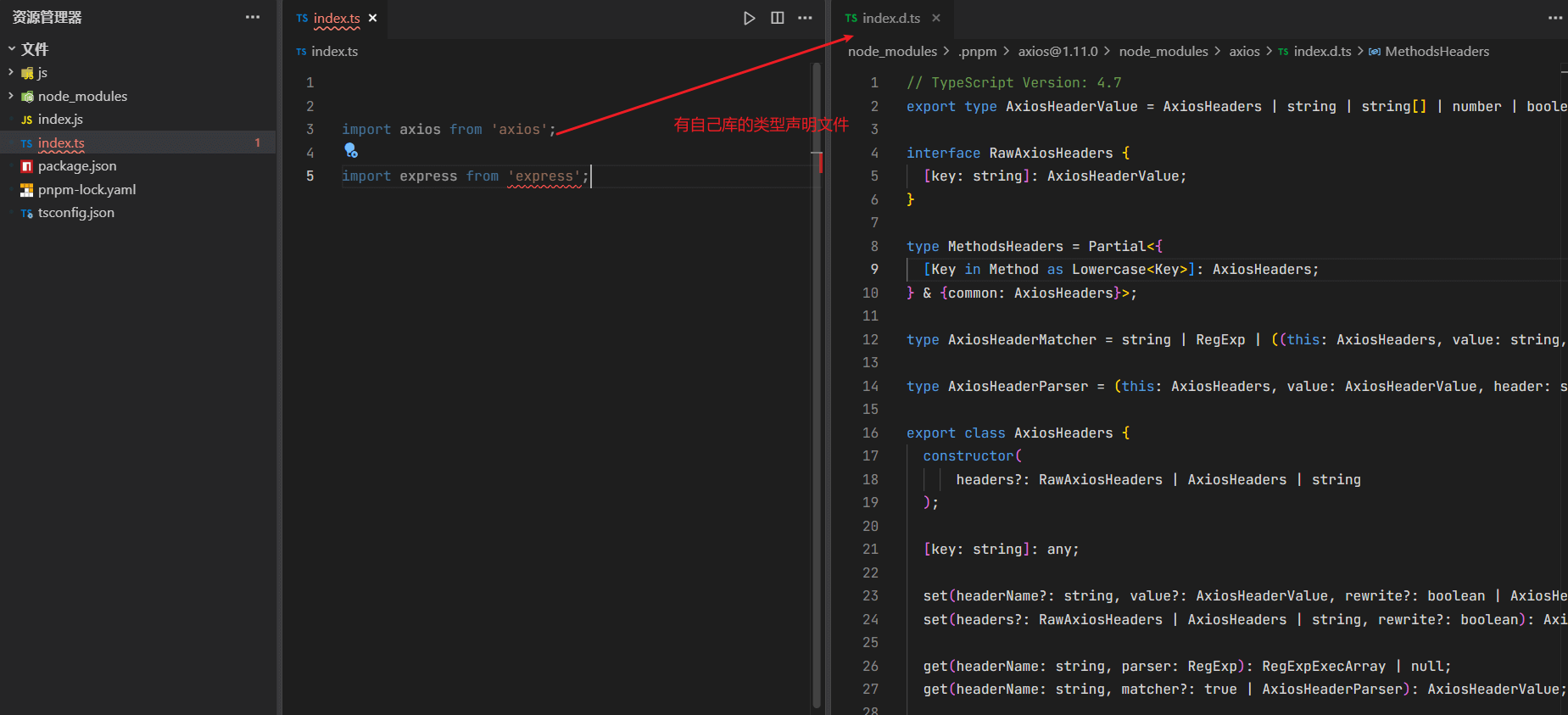This screenshot has height=715, width=1568.
Task: Open pnpm-lock.yaml from the file tree
Action: [x=86, y=189]
